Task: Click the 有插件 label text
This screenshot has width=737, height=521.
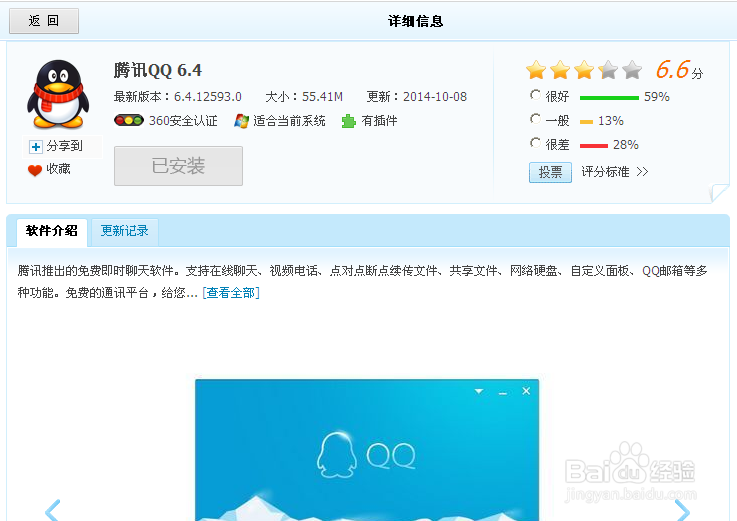Action: pyautogui.click(x=379, y=121)
